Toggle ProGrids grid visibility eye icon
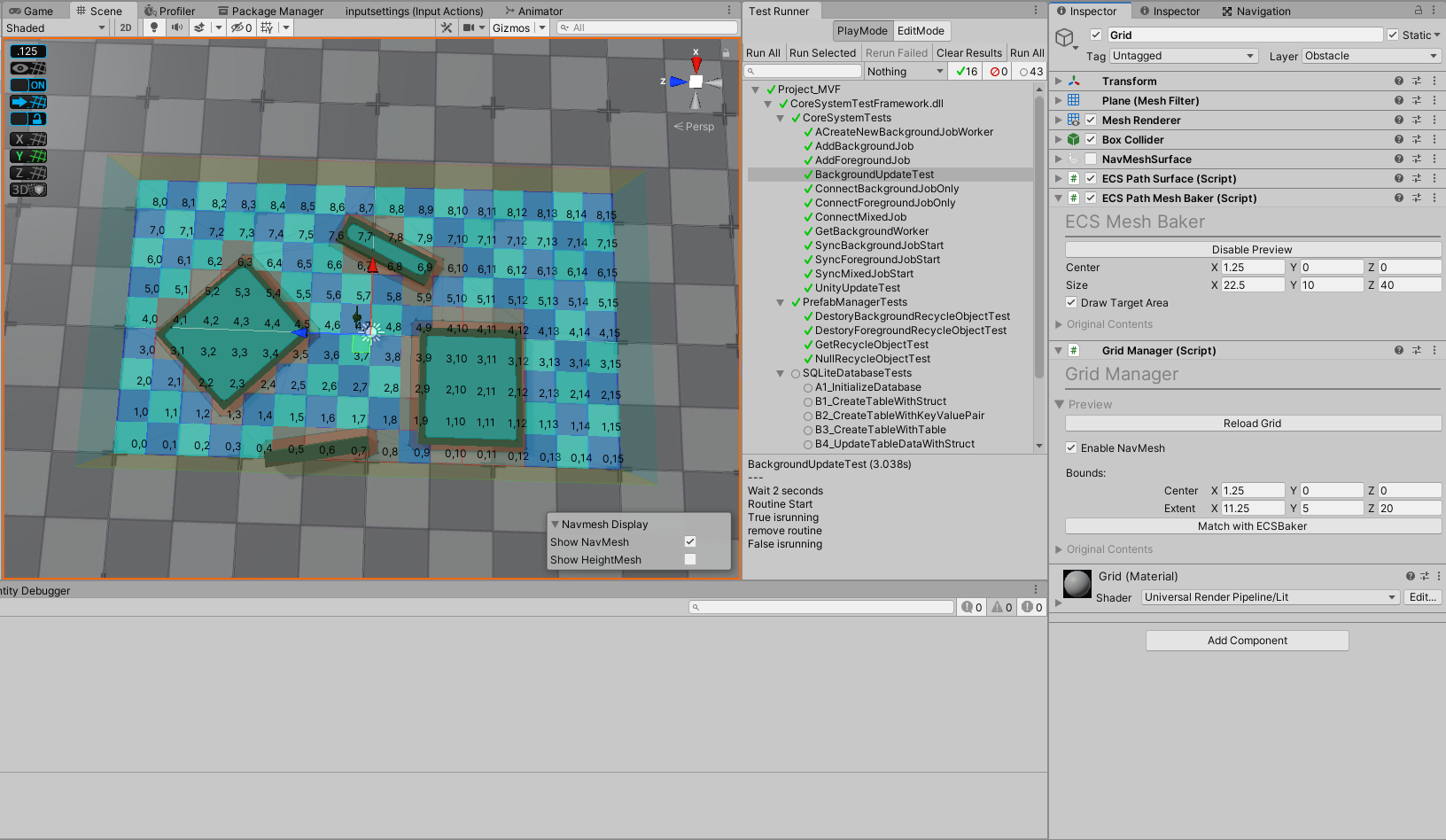The image size is (1446, 840). tap(28, 68)
